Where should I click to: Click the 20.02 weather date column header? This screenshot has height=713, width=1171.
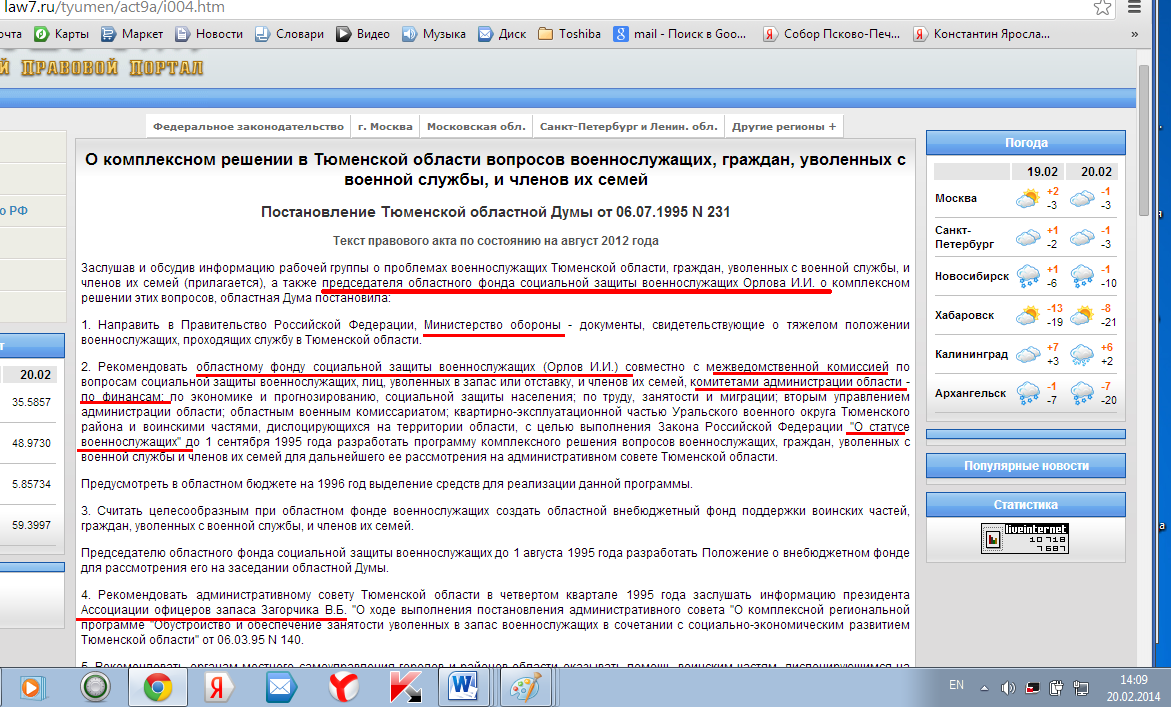(x=1096, y=171)
